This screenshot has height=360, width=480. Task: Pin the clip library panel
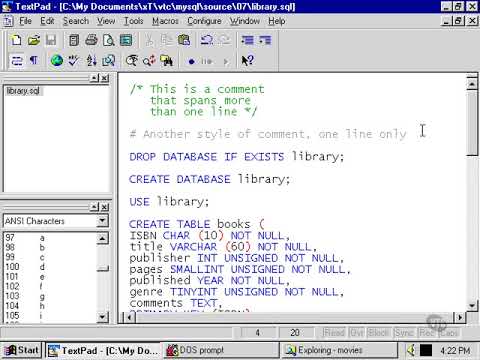click(x=95, y=207)
